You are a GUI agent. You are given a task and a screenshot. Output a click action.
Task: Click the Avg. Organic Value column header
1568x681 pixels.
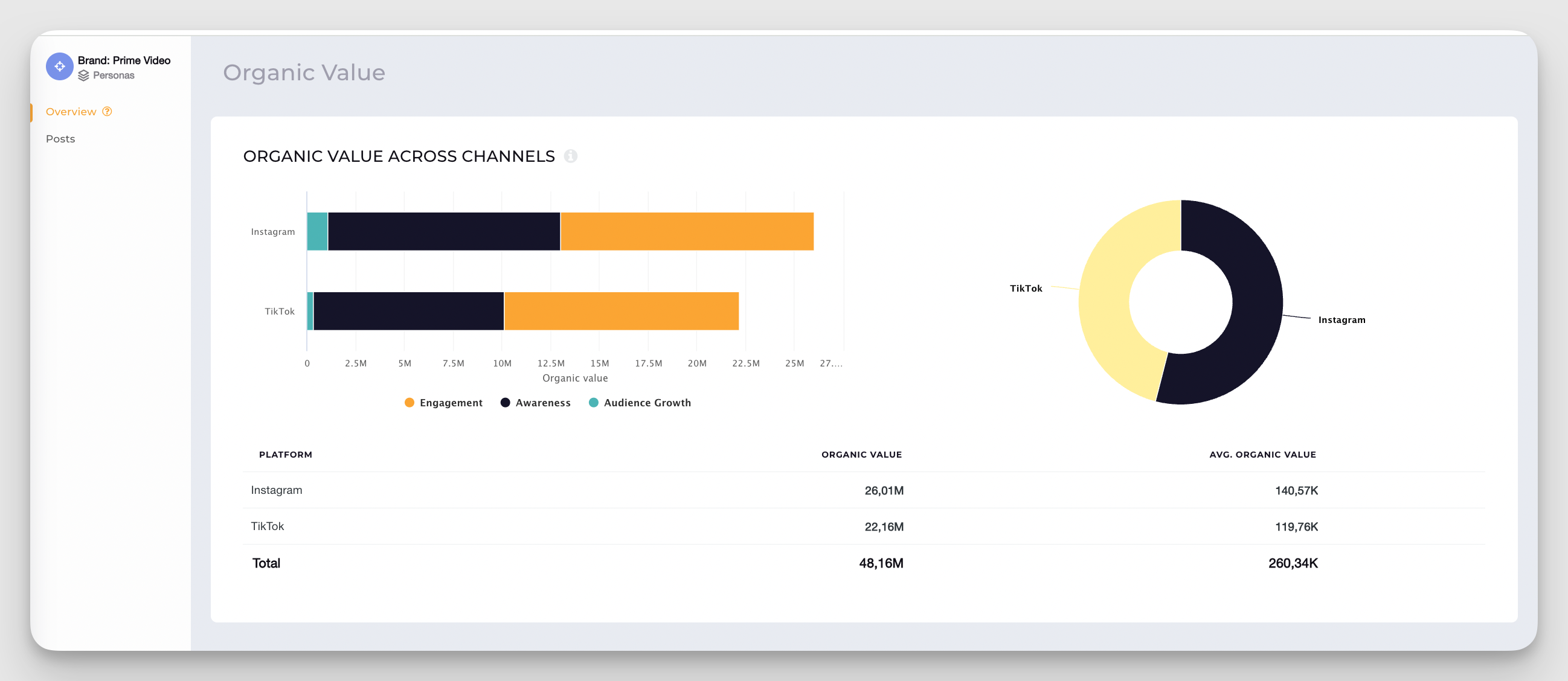pos(1262,455)
